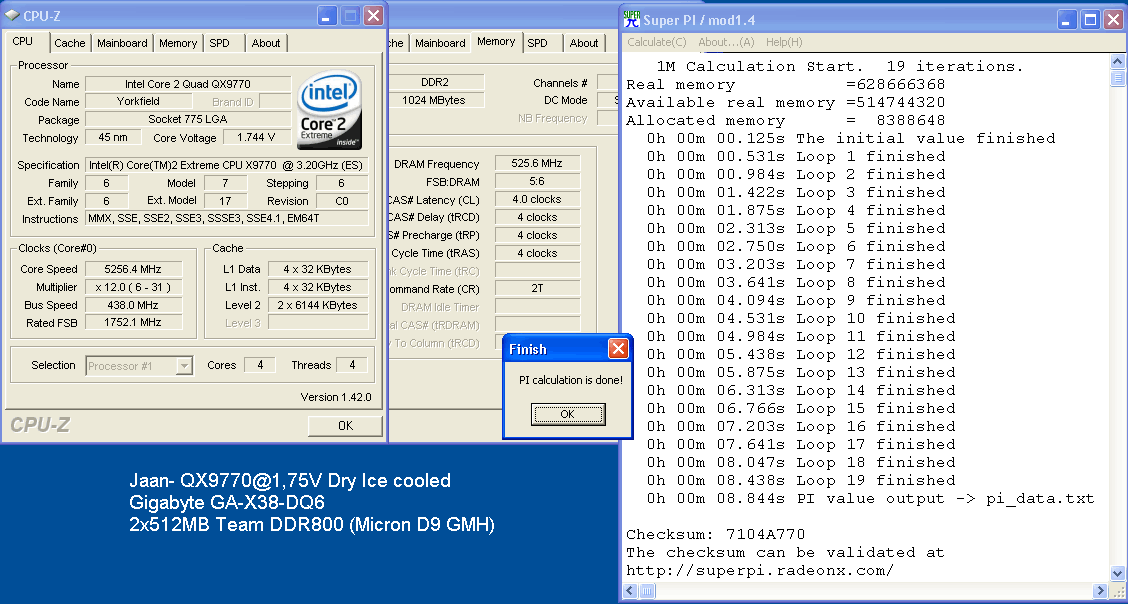The width and height of the screenshot is (1128, 604).
Task: Open the Help(H) menu in Super PI
Action: click(784, 42)
